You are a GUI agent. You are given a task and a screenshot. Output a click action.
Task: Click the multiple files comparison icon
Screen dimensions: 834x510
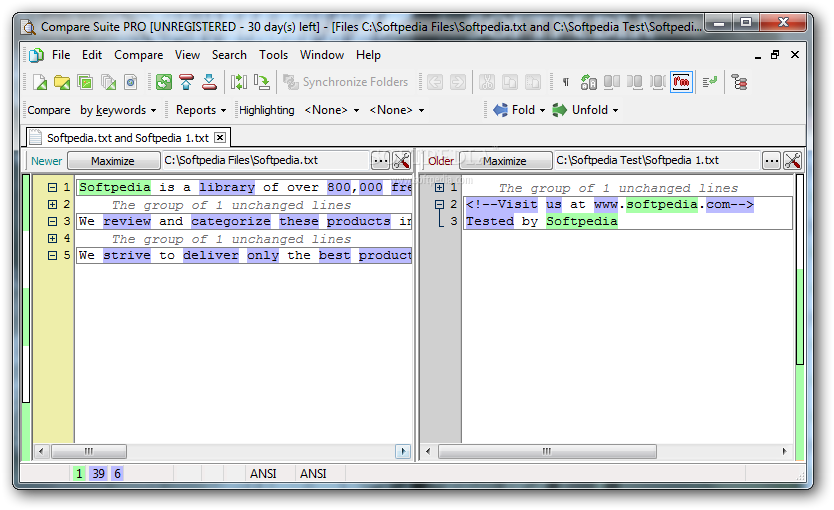pos(109,82)
